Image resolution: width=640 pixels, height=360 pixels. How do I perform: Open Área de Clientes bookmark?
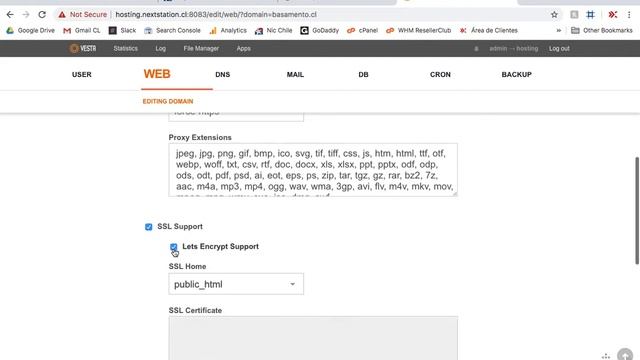[x=489, y=30]
